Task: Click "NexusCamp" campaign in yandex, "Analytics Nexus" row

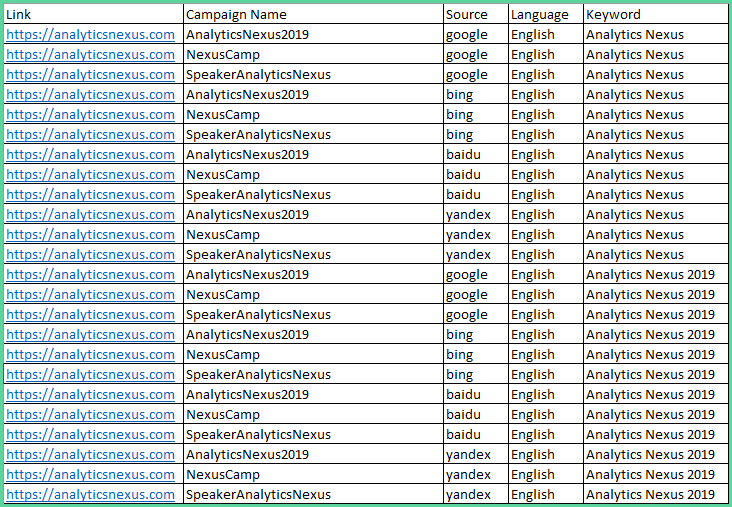Action: click(x=223, y=234)
